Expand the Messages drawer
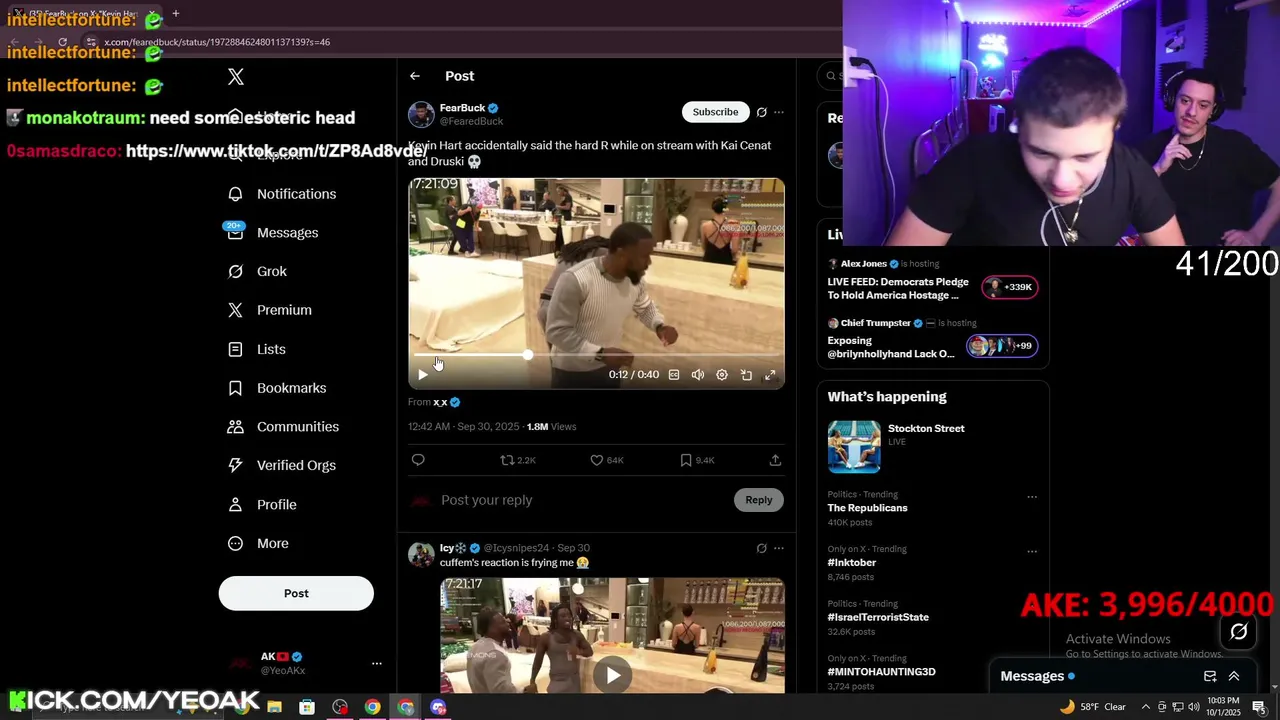 coord(1234,677)
